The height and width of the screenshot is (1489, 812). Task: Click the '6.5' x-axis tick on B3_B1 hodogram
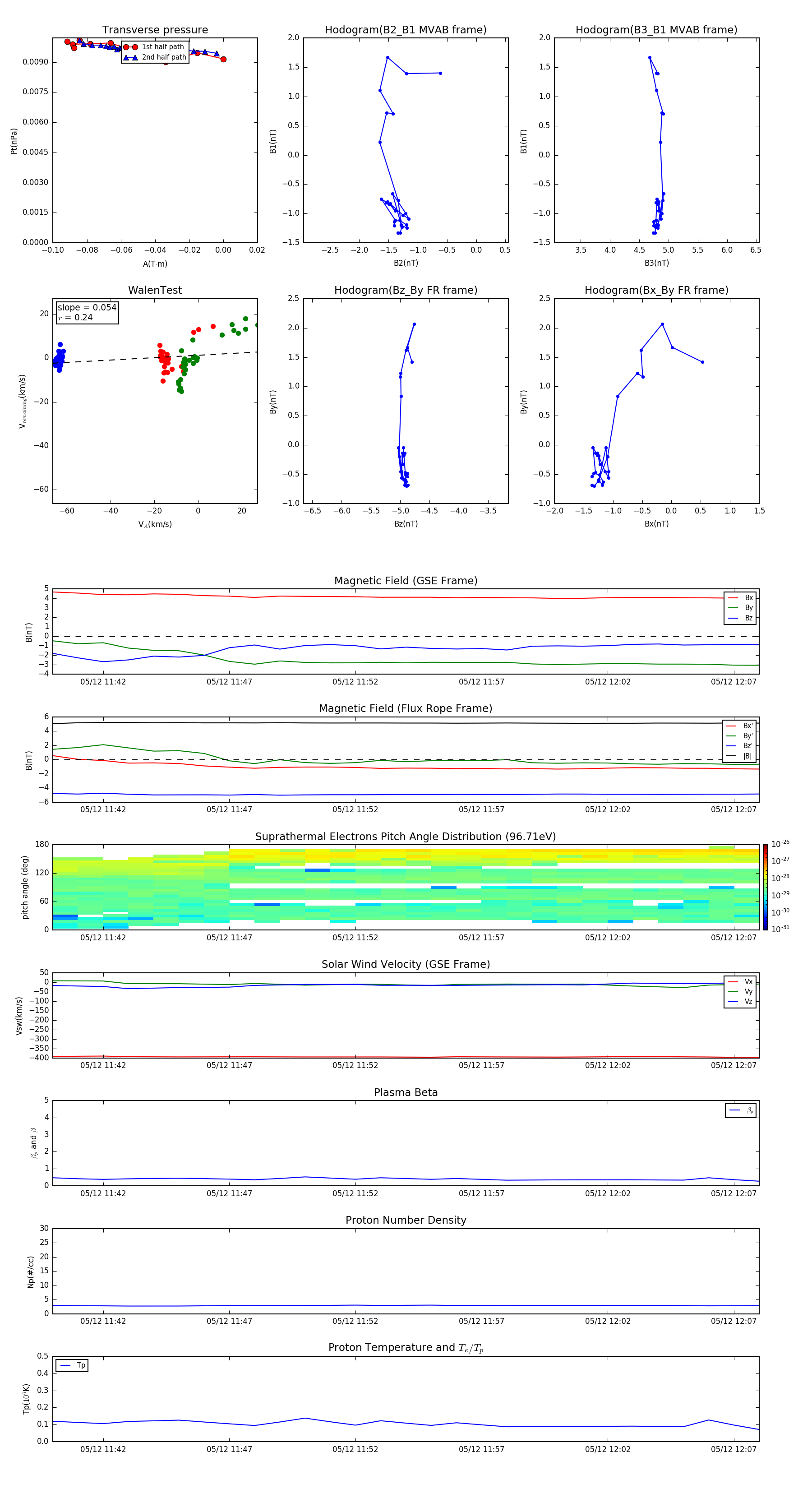click(755, 250)
